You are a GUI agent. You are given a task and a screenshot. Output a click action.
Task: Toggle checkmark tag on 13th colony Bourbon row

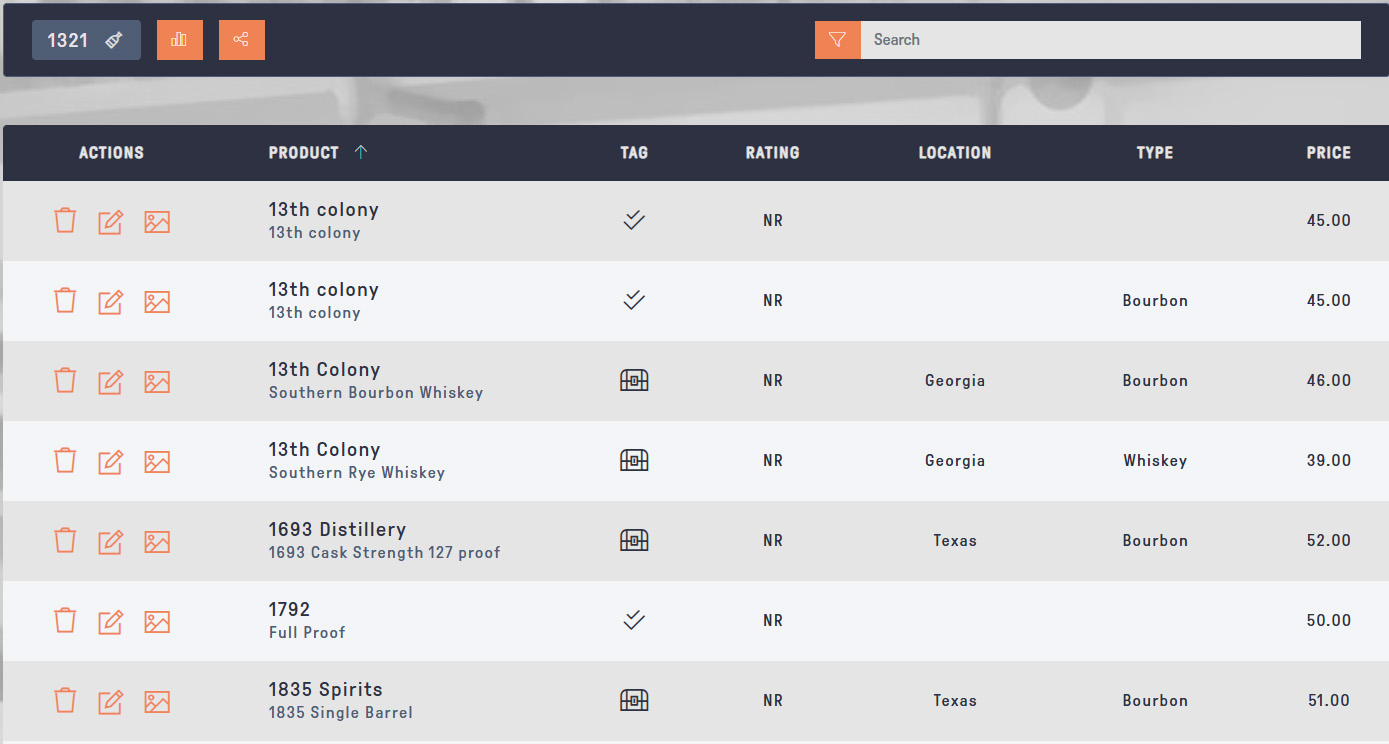(x=634, y=300)
